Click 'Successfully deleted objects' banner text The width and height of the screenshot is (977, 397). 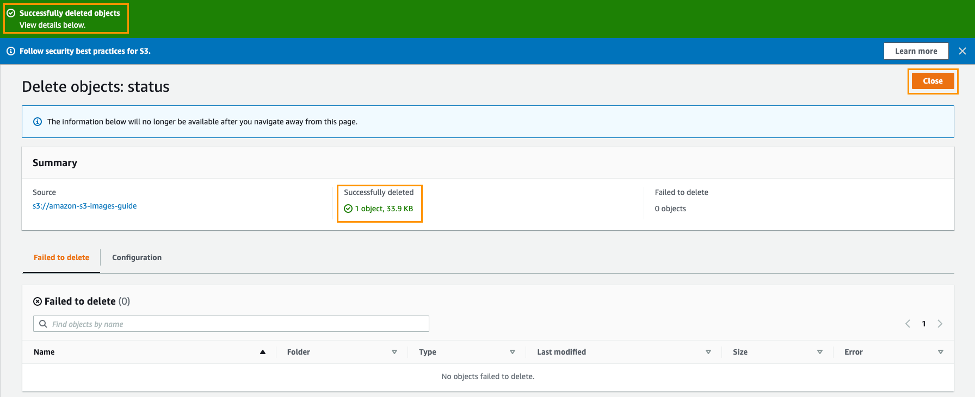tap(70, 13)
